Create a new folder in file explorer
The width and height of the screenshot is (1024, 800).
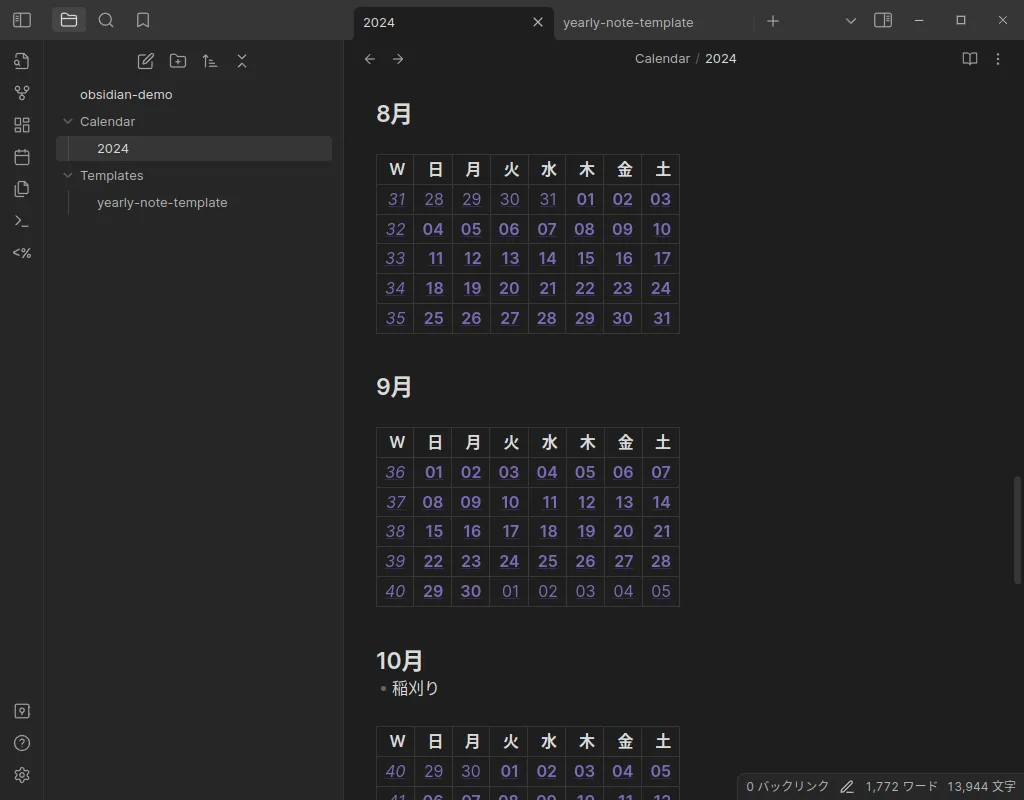(178, 61)
